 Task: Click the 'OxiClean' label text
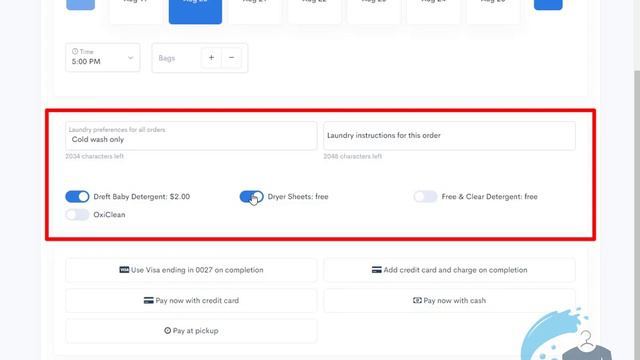pos(109,215)
